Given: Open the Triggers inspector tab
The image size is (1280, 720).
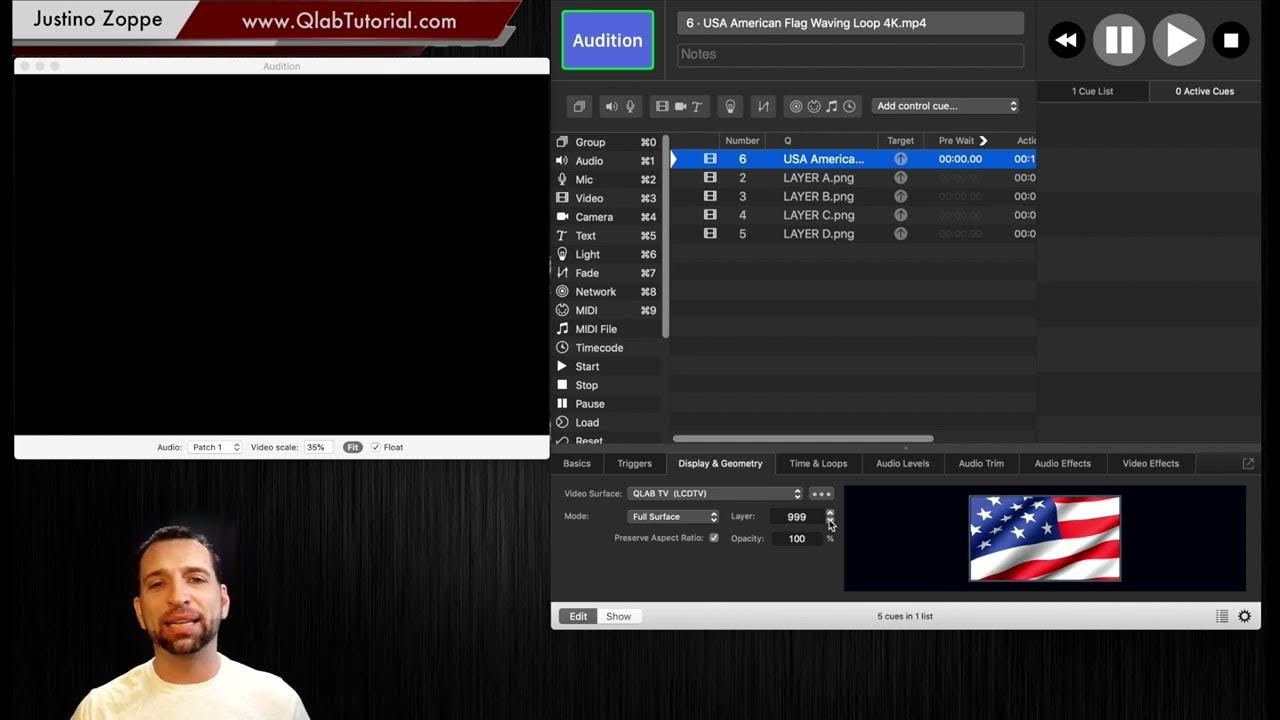Looking at the screenshot, I should coord(634,463).
